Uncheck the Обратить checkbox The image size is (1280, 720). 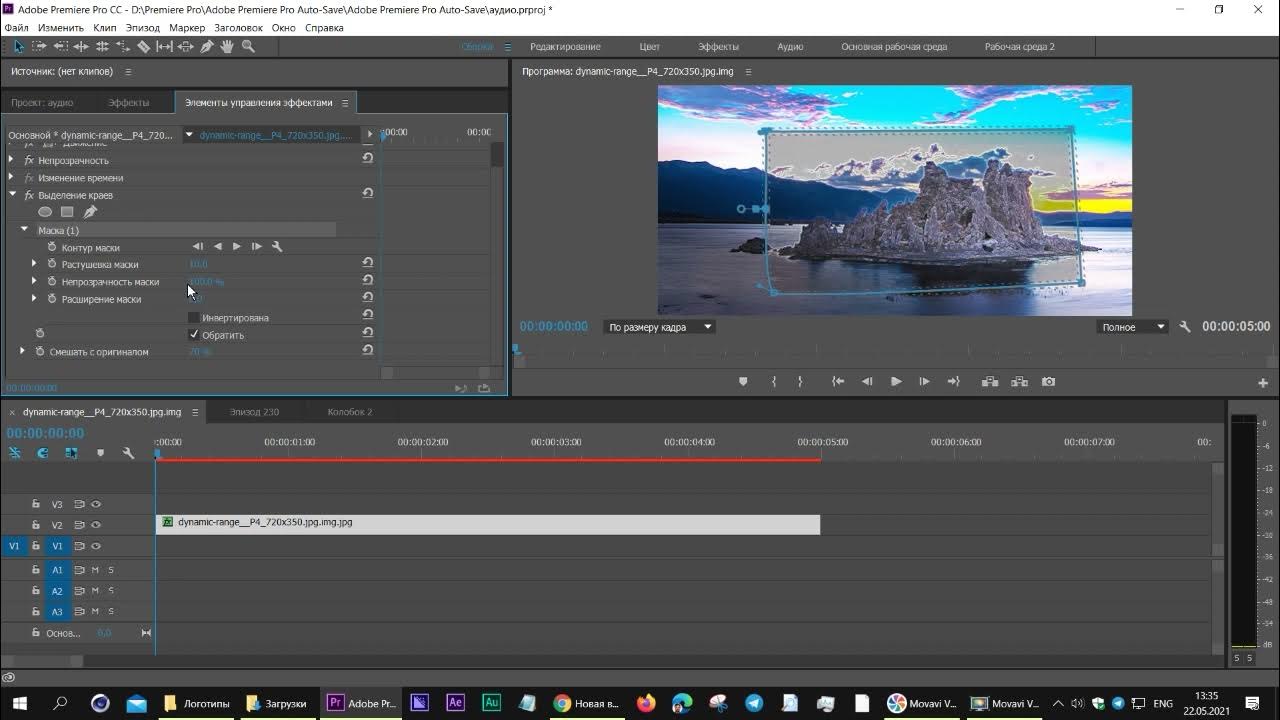[x=194, y=335]
